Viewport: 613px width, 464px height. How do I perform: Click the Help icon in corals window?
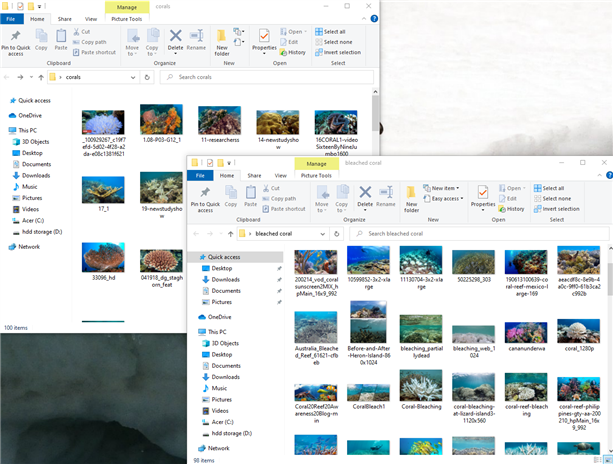tap(374, 18)
